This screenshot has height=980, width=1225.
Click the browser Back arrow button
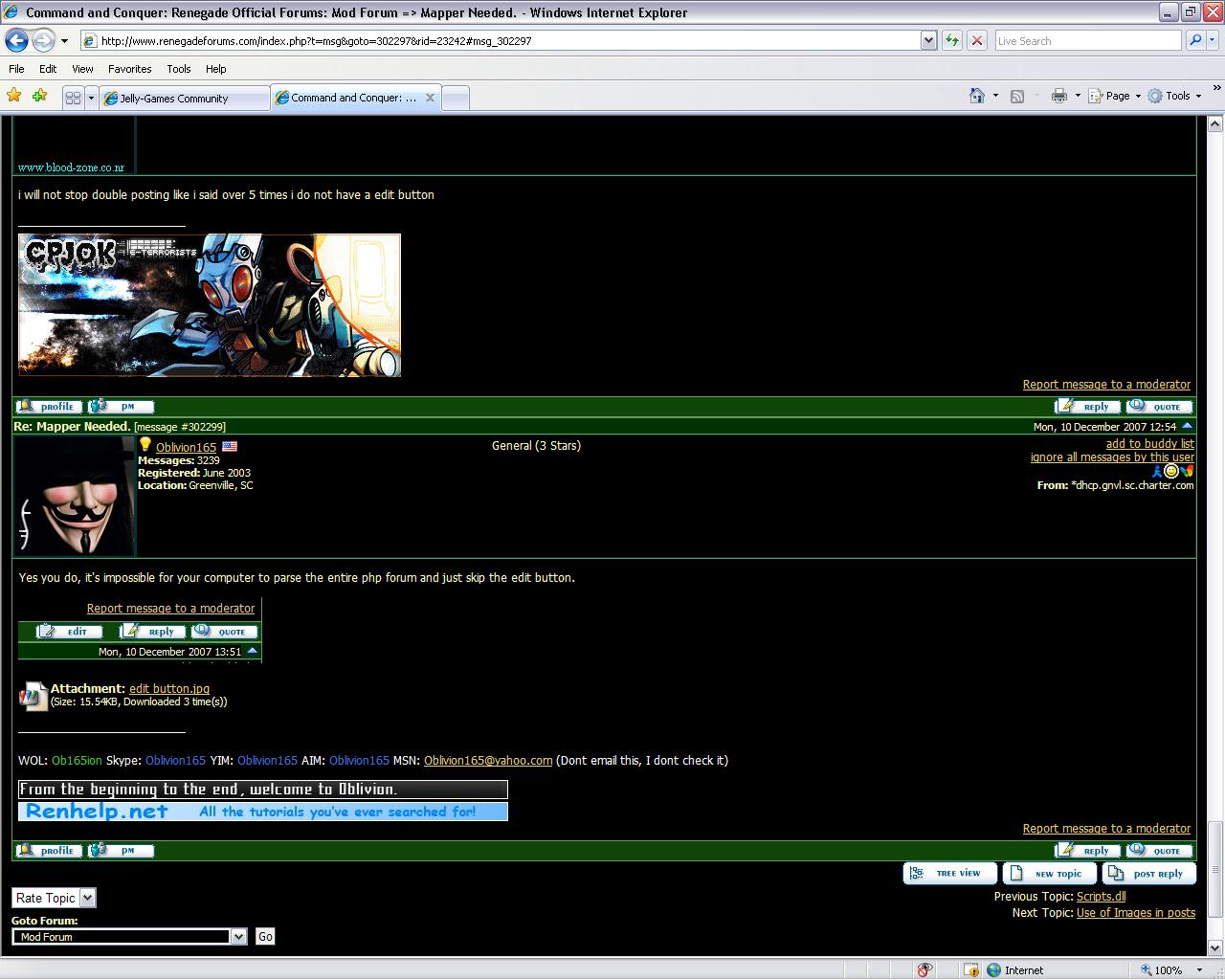click(16, 40)
